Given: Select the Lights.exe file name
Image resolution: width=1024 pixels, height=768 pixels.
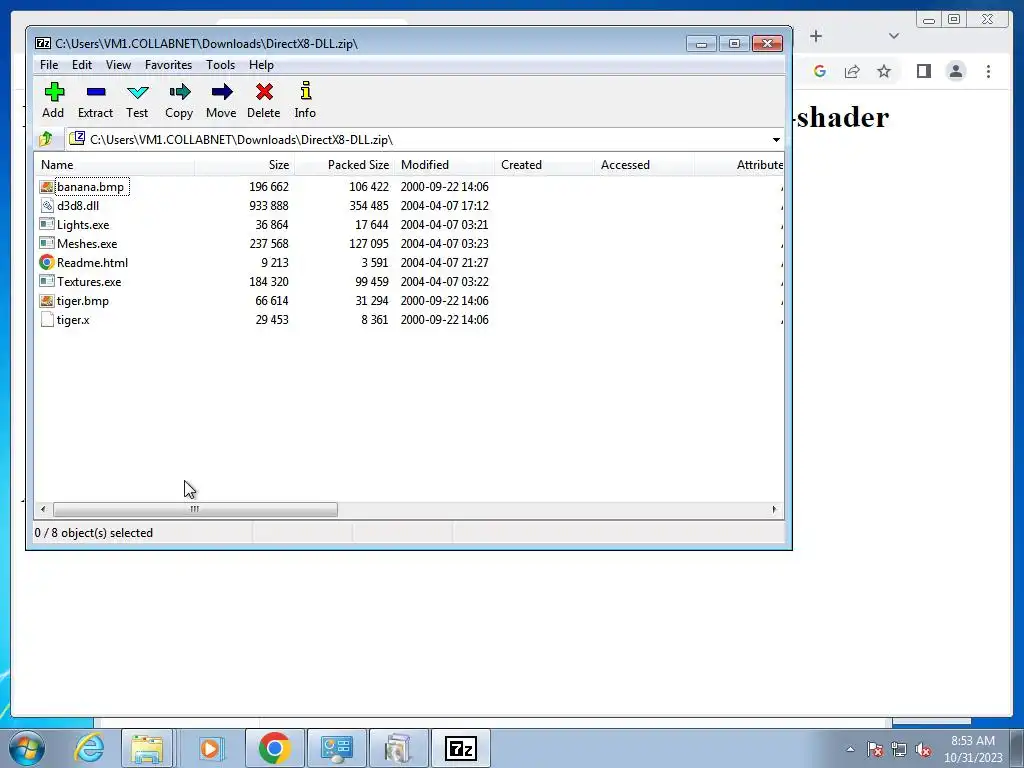Looking at the screenshot, I should pyautogui.click(x=83, y=225).
